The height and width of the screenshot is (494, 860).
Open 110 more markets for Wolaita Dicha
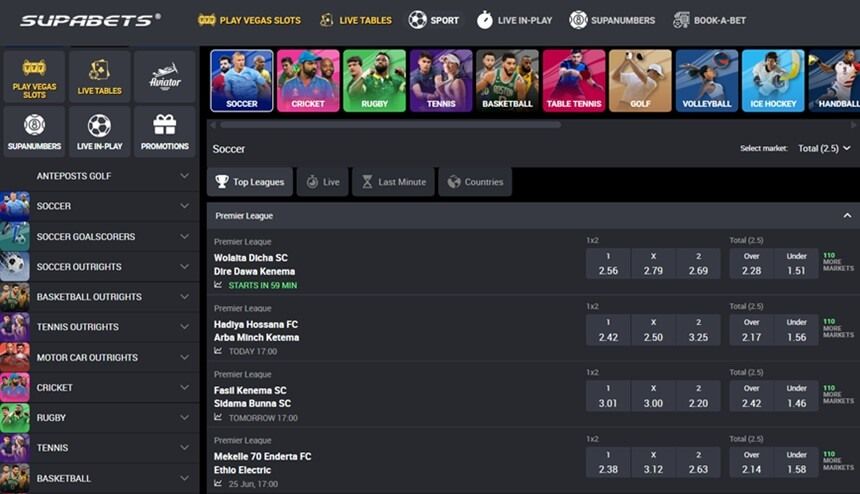[838, 262]
